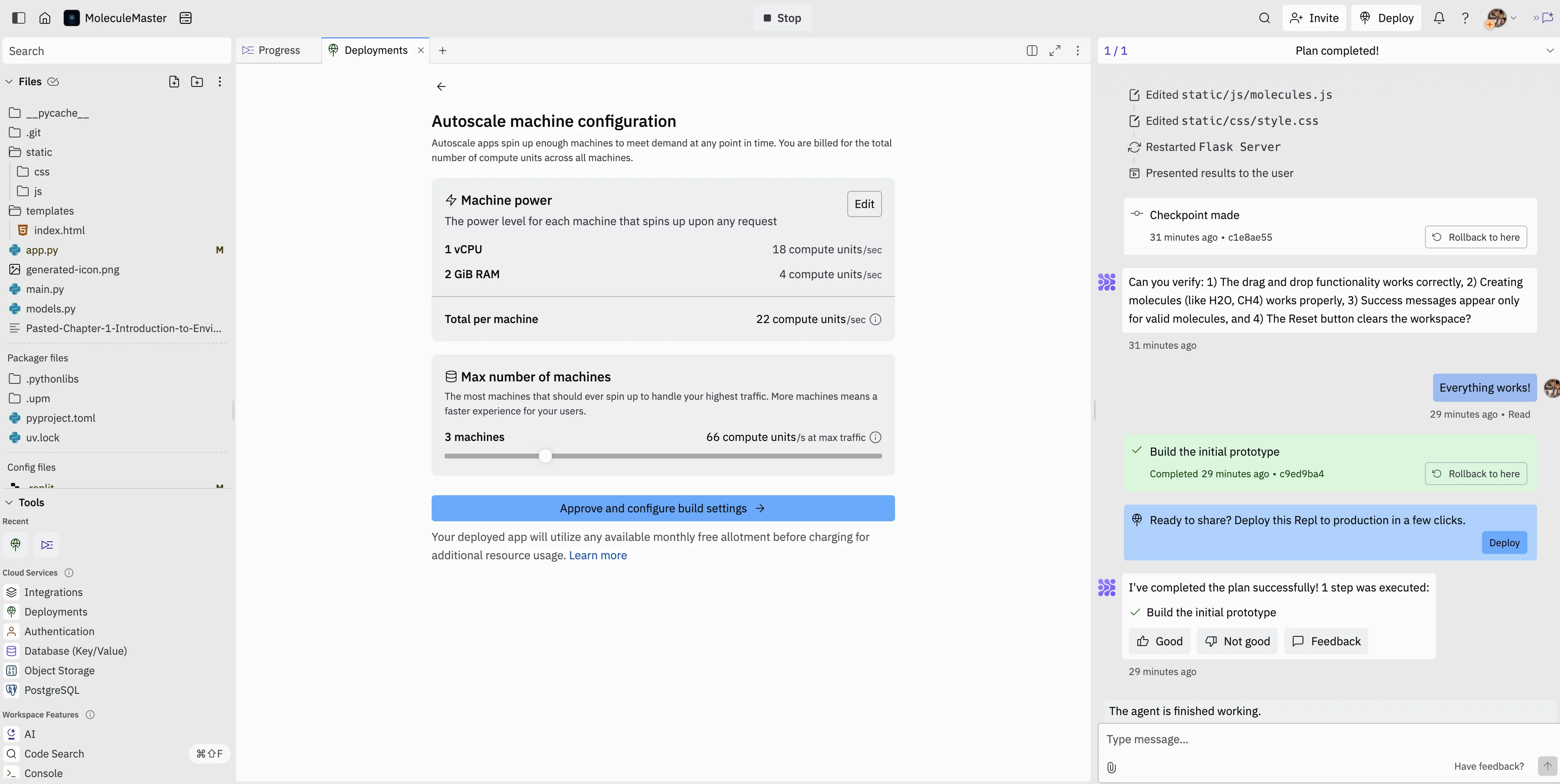Click Approve and configure build settings
Screen dimensions: 1560x784
pos(663,508)
